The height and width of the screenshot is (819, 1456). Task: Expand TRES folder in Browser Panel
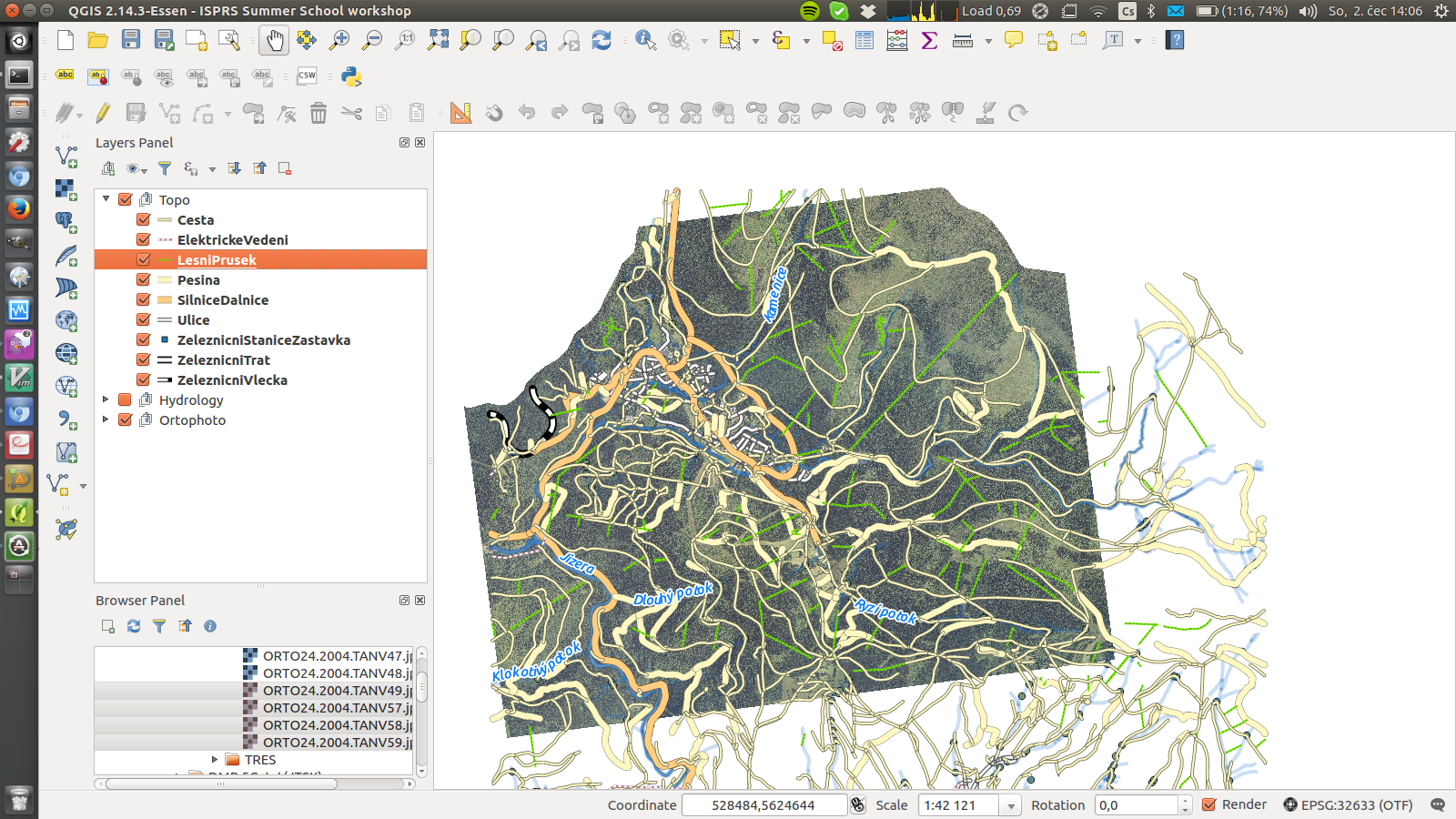[x=215, y=759]
